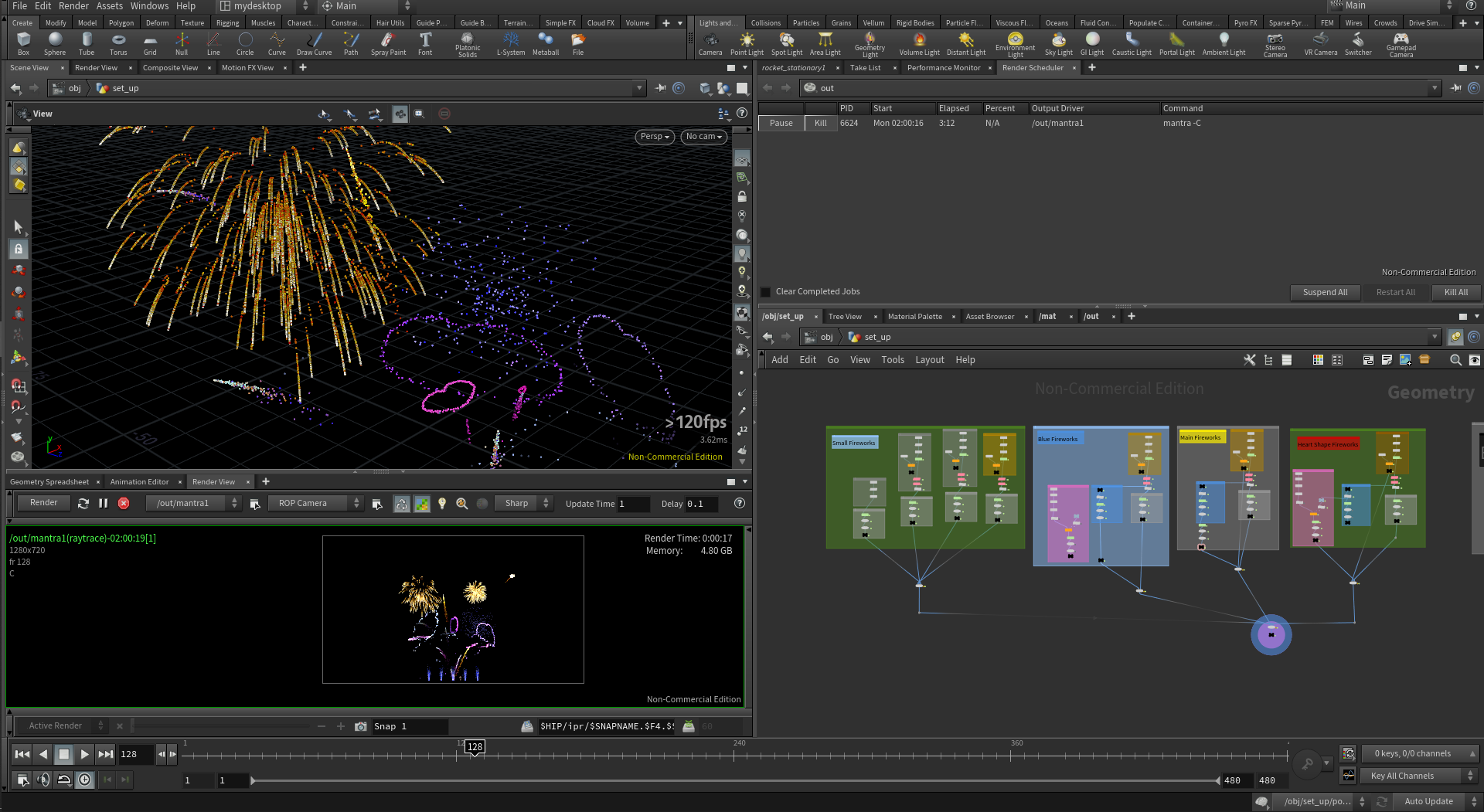Add a Camera from the lights shelf
1484x812 pixels.
tap(710, 43)
